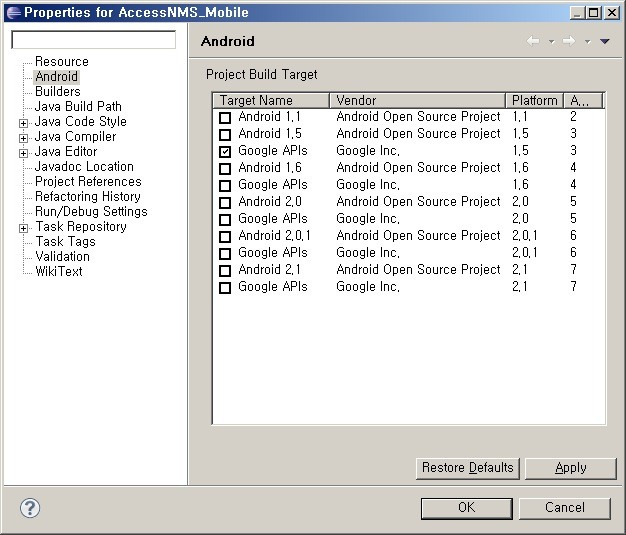Open the Run/Debug Settings page

[x=91, y=211]
